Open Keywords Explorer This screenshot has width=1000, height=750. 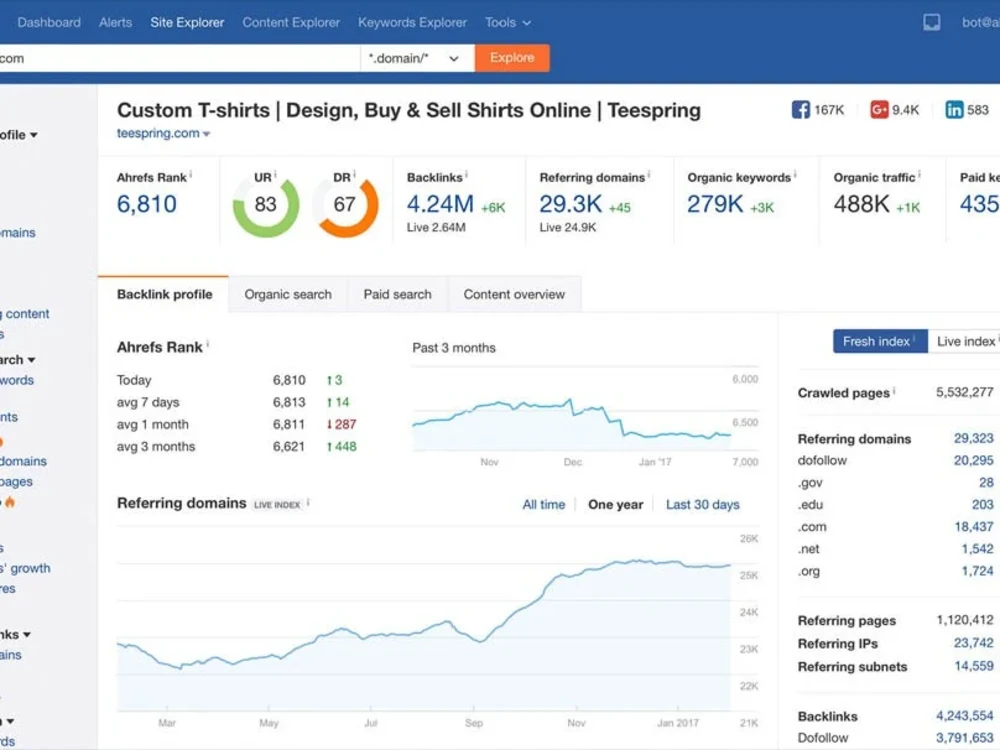[x=412, y=22]
